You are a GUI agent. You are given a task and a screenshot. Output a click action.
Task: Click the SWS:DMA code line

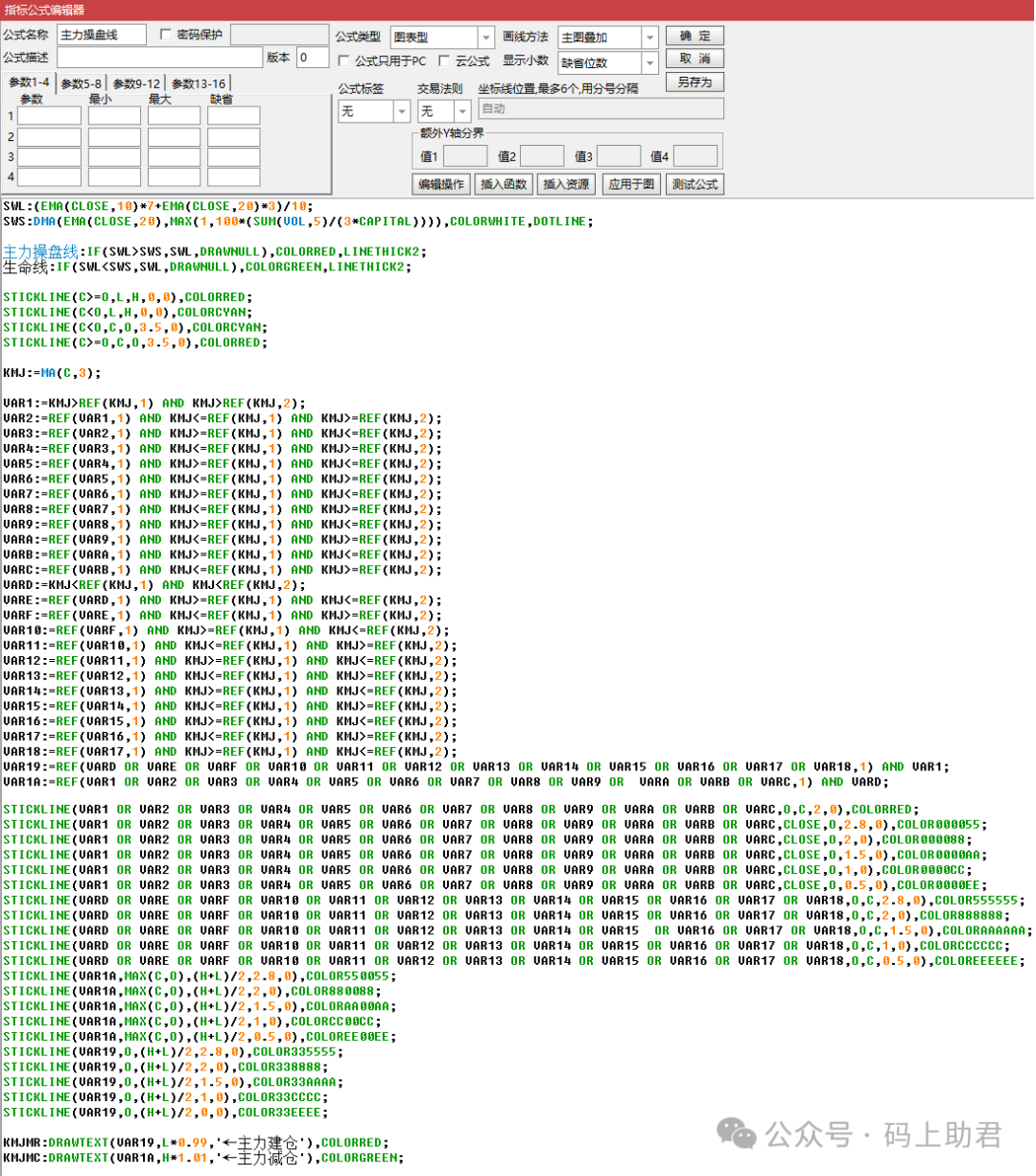tap(298, 222)
